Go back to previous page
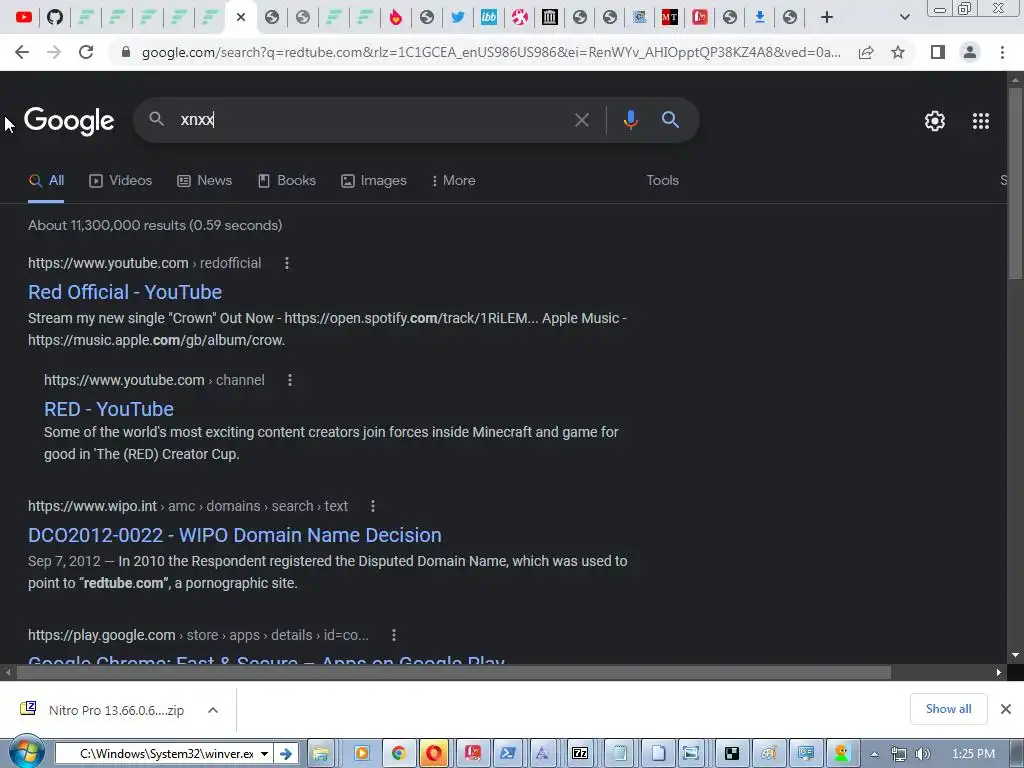 pyautogui.click(x=22, y=52)
